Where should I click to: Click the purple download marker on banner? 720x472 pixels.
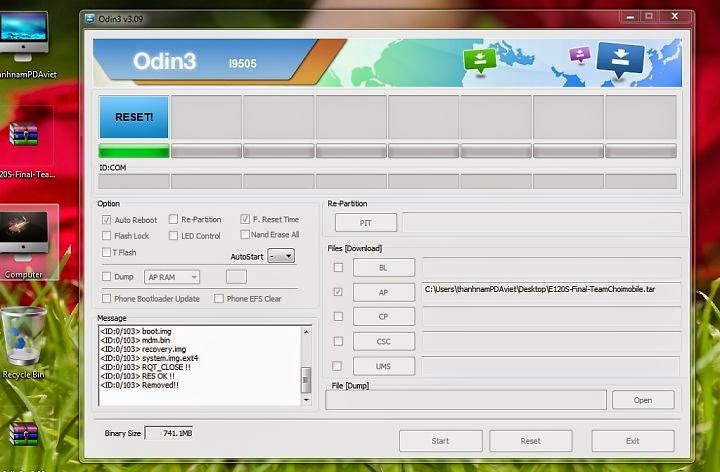coord(579,55)
